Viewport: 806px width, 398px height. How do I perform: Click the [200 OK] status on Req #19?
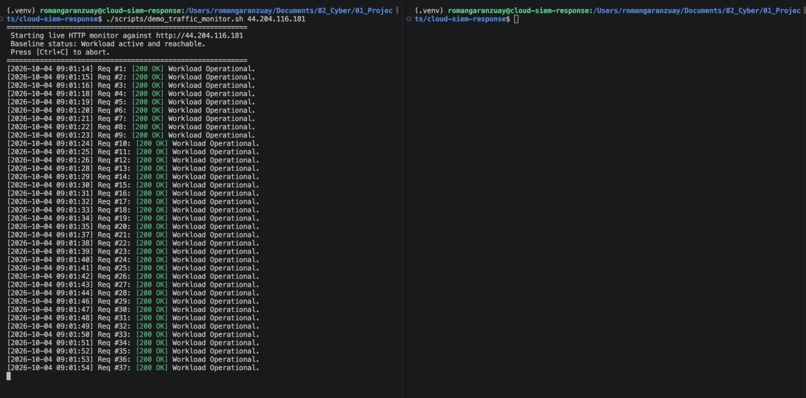point(152,218)
